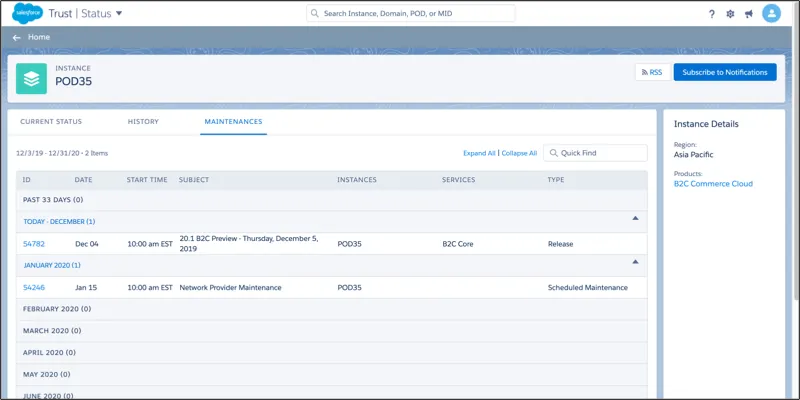
Task: Click the INSTANCES column header
Action: click(x=357, y=180)
